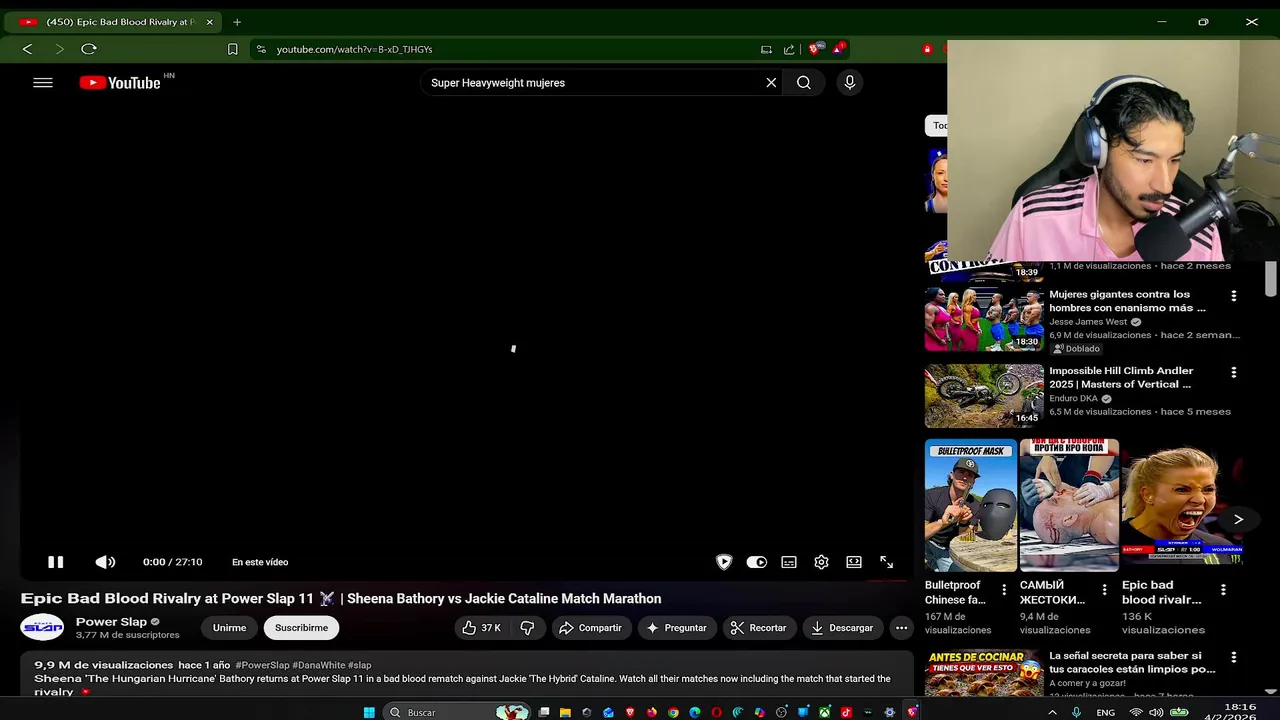The width and height of the screenshot is (1280, 720).
Task: Click the Power Slap channel avatar
Action: [43, 627]
